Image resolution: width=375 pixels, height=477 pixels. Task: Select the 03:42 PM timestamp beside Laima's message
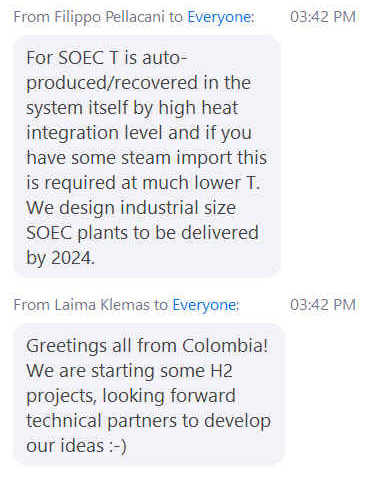[323, 305]
